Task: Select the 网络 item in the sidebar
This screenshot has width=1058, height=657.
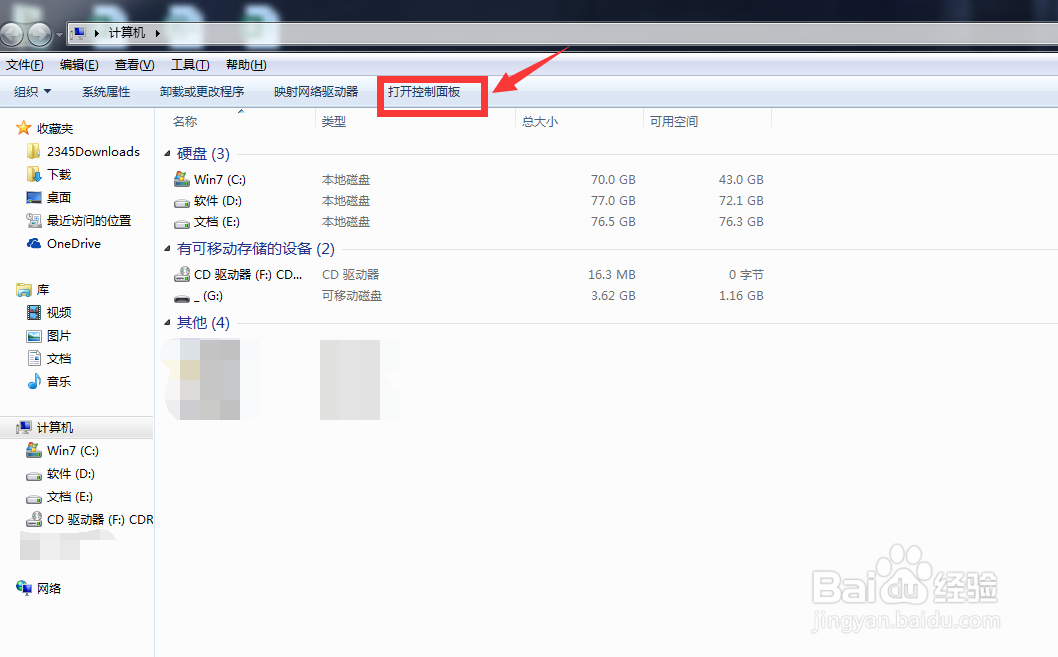Action: [47, 588]
